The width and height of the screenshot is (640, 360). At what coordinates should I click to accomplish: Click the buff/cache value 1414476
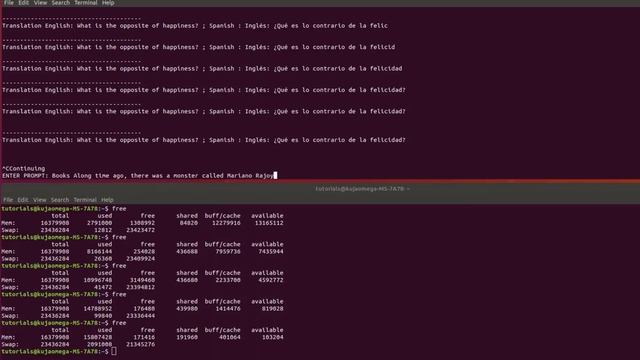pyautogui.click(x=228, y=309)
